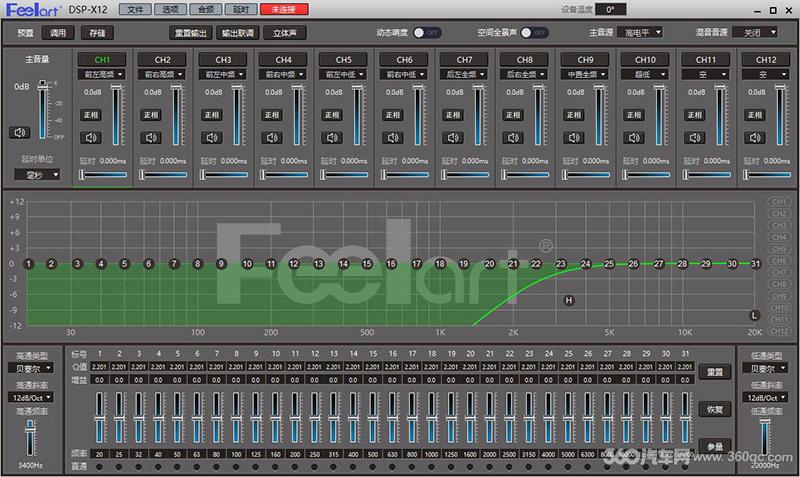
Task: Open low-pass slope 12dB/Oct dropdown
Action: coord(765,397)
